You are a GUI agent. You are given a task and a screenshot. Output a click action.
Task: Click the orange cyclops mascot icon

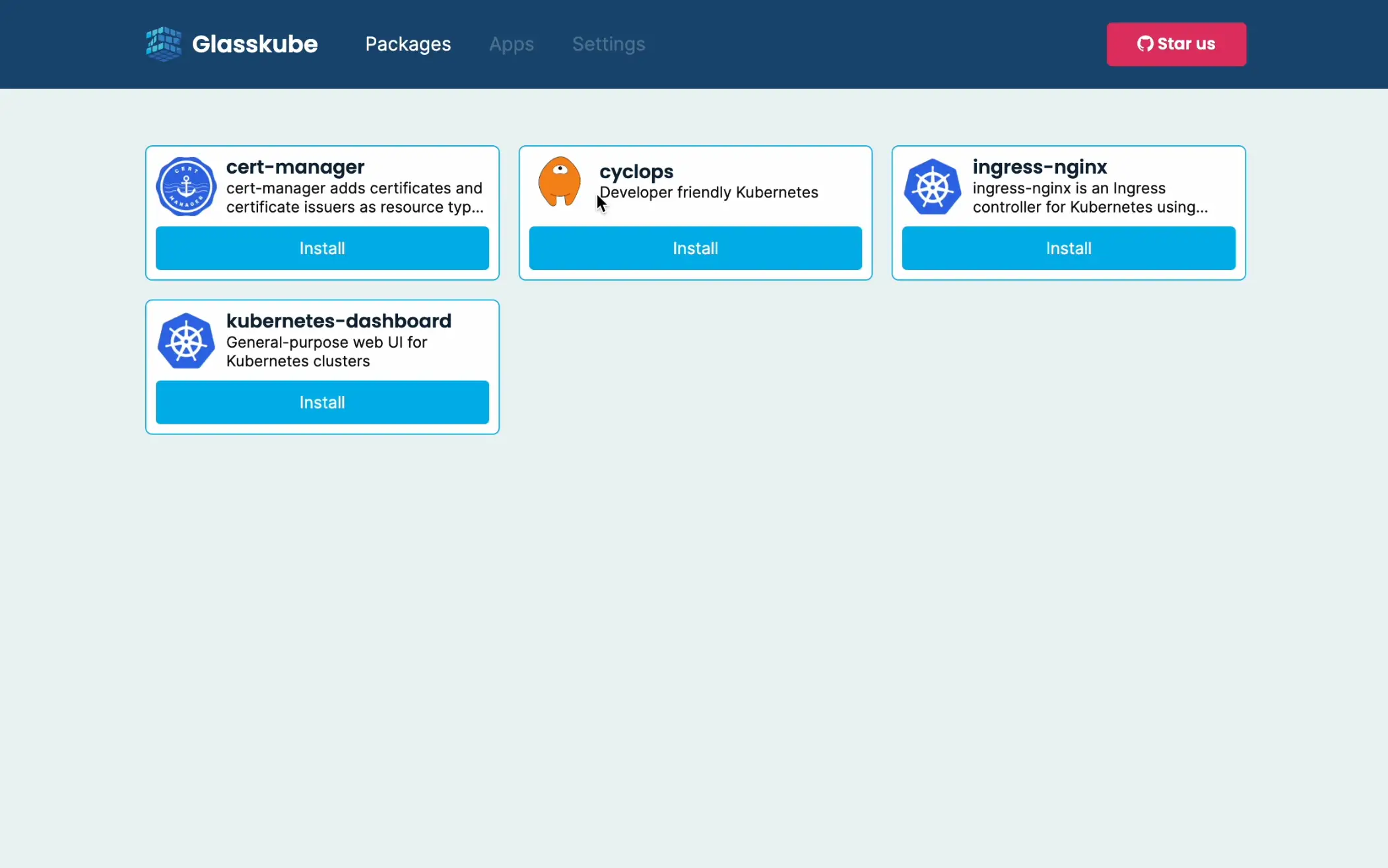(560, 182)
